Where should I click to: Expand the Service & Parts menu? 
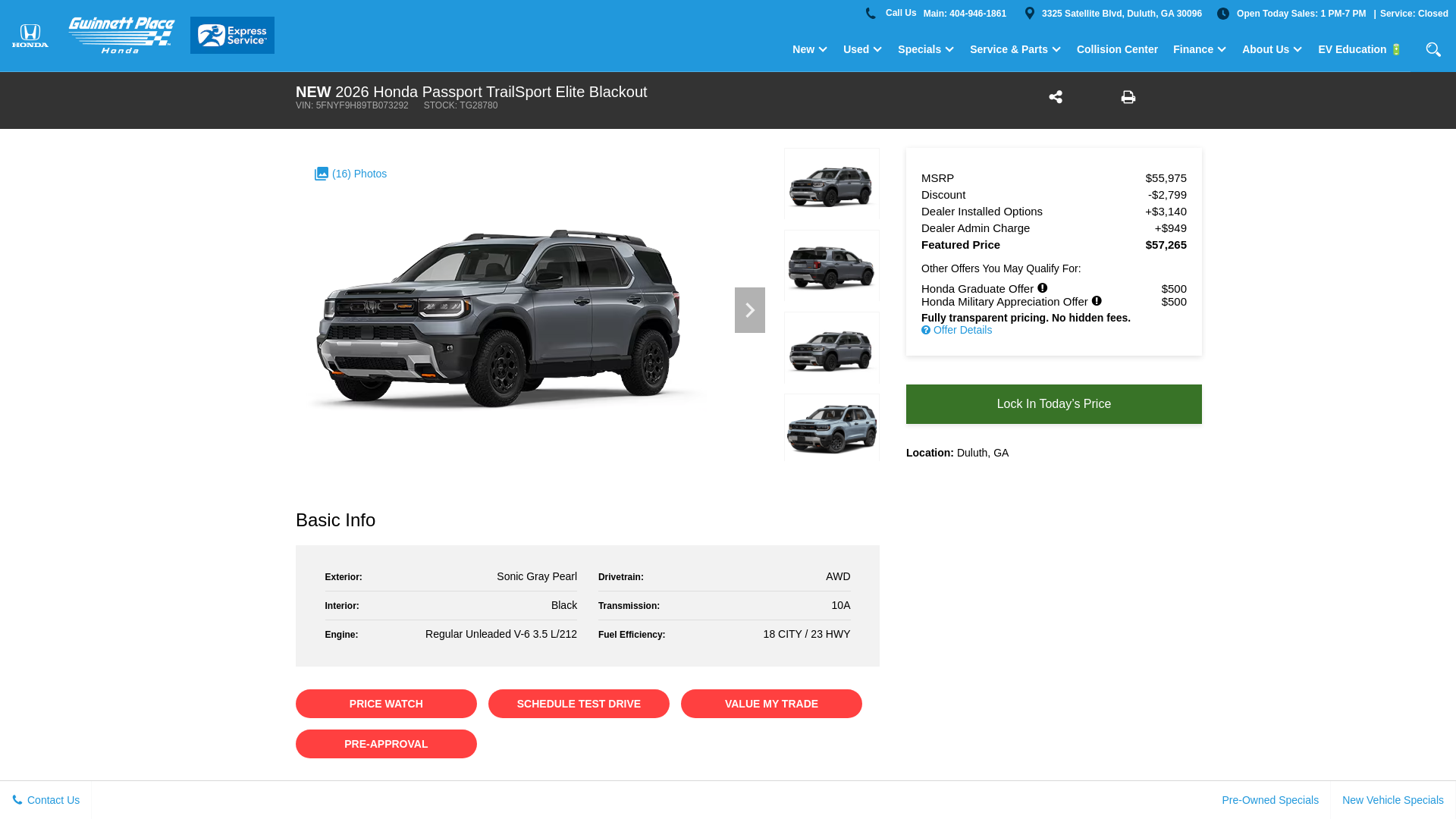point(1015,49)
